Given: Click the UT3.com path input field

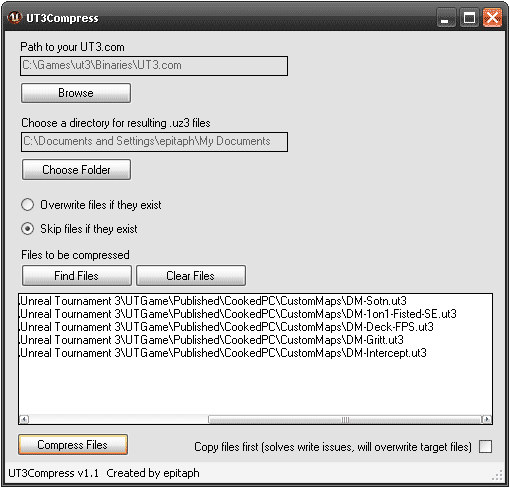Looking at the screenshot, I should click(x=154, y=66).
